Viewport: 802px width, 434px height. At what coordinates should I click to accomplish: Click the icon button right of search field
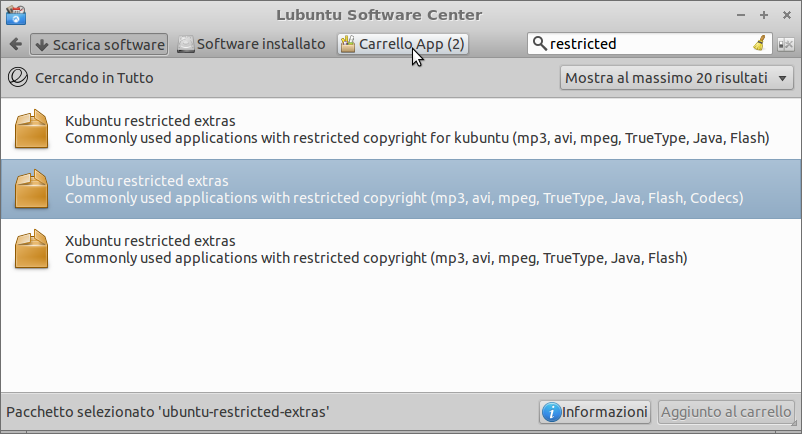click(x=786, y=44)
